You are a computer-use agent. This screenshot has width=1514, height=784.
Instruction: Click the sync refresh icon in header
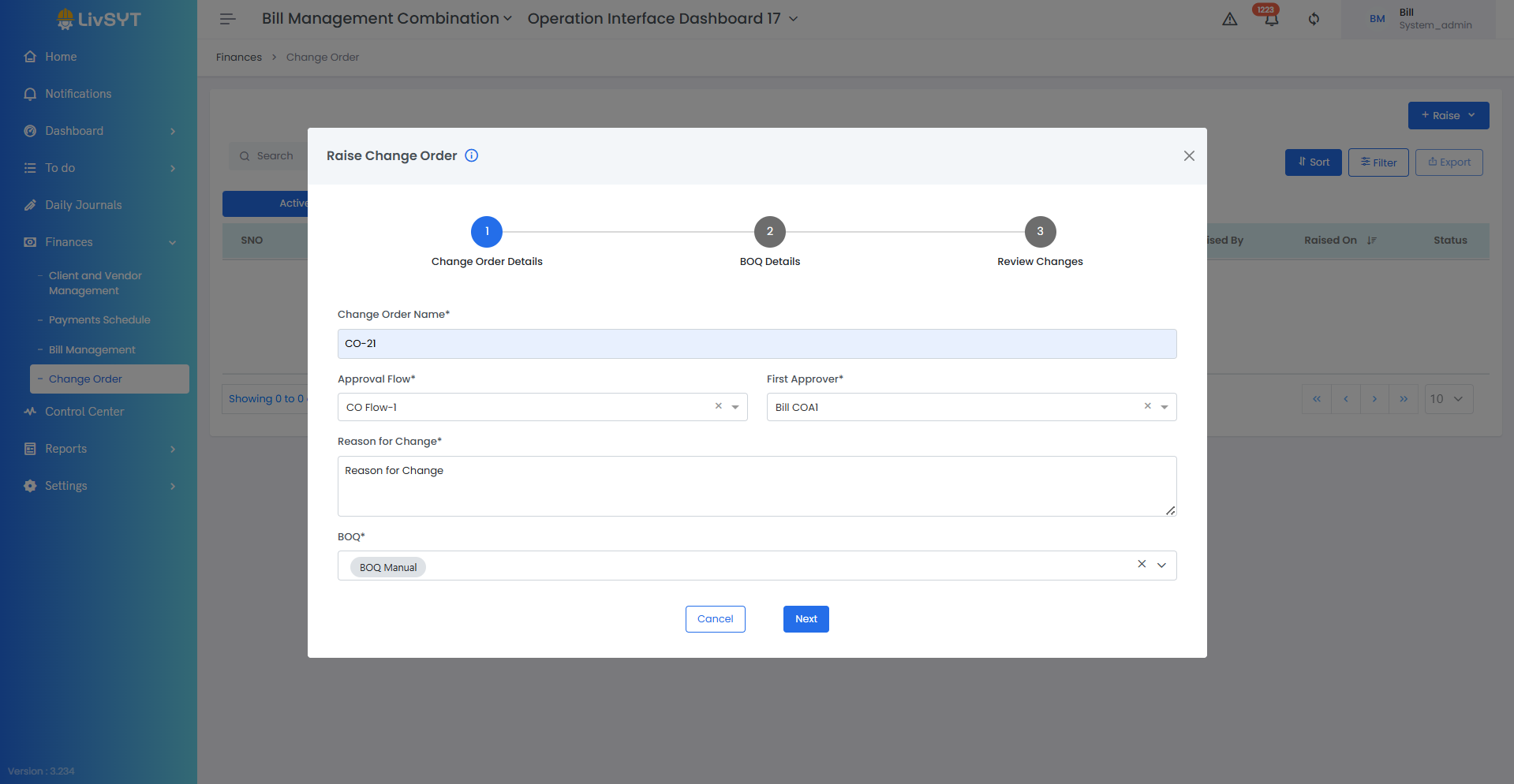coord(1314,20)
